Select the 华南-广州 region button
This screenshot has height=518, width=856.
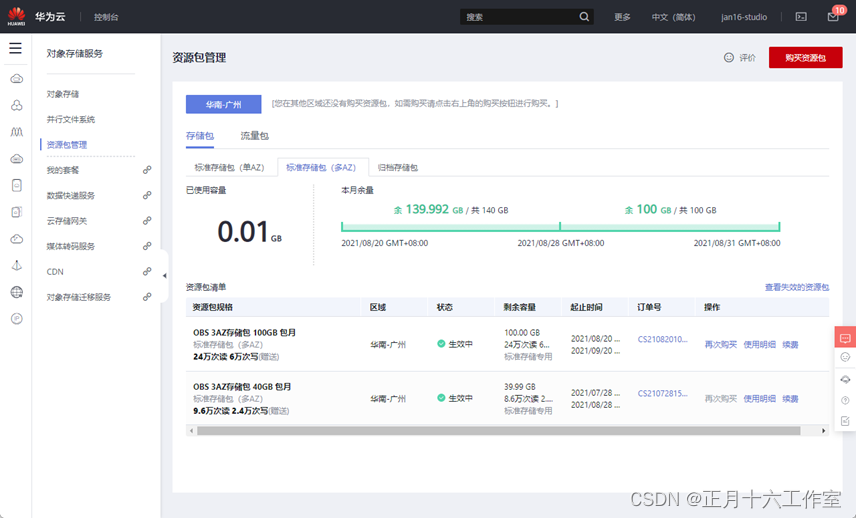(x=223, y=104)
